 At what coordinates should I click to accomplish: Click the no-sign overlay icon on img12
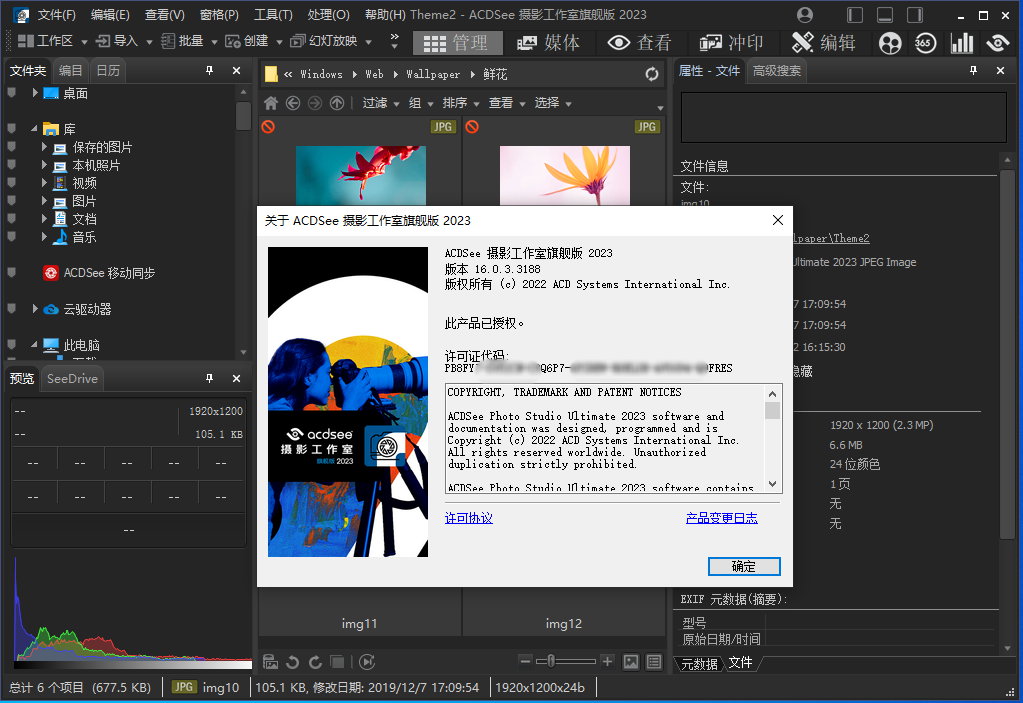(472, 127)
